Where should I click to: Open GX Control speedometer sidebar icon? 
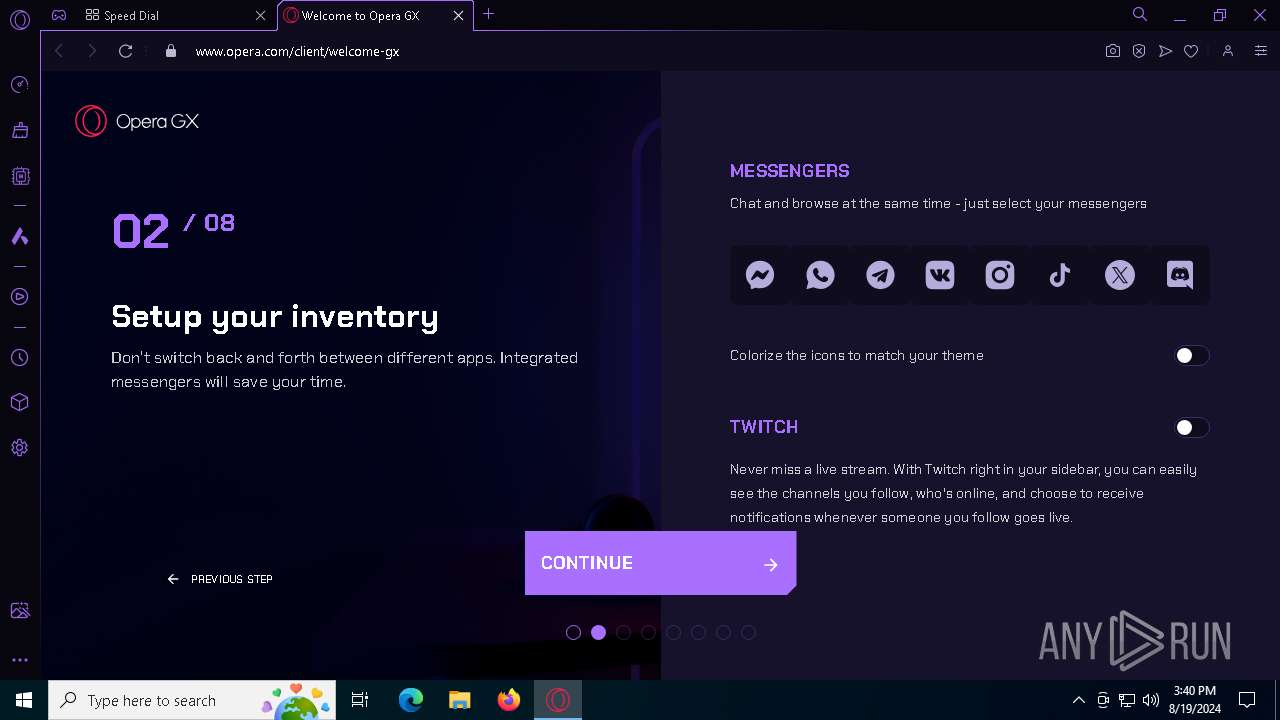(x=19, y=85)
